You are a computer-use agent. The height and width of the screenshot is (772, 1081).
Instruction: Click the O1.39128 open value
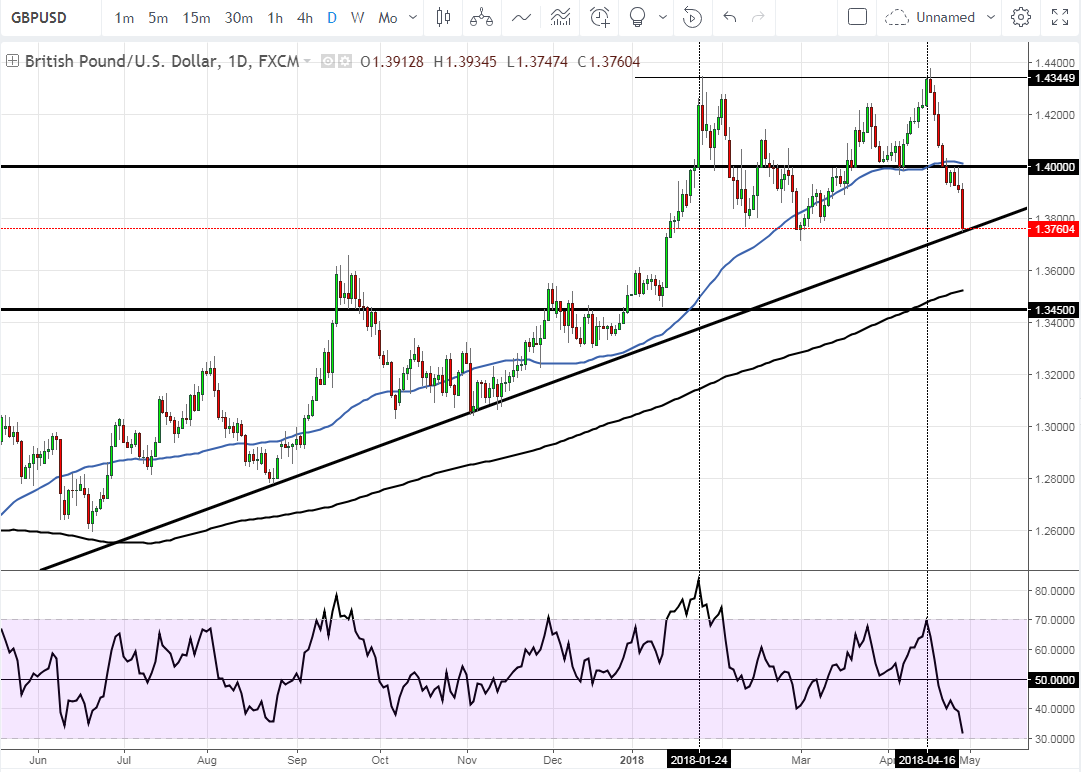tap(392, 61)
